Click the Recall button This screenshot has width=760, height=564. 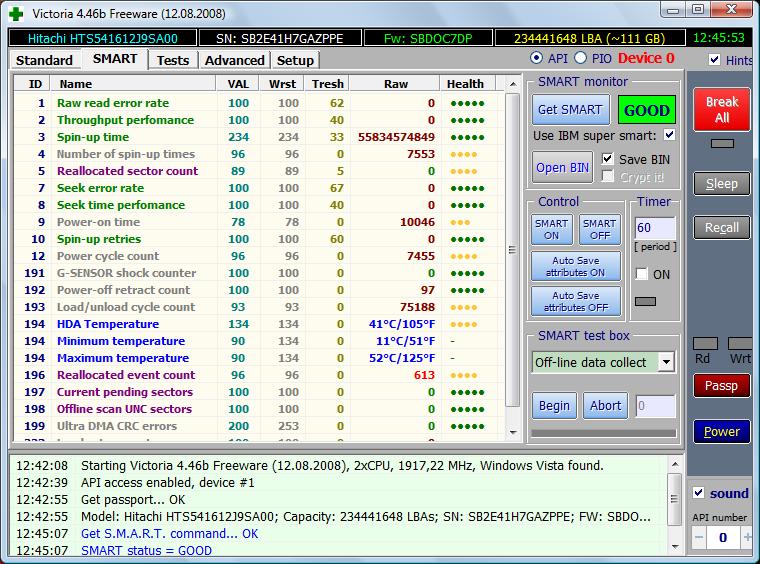click(722, 228)
